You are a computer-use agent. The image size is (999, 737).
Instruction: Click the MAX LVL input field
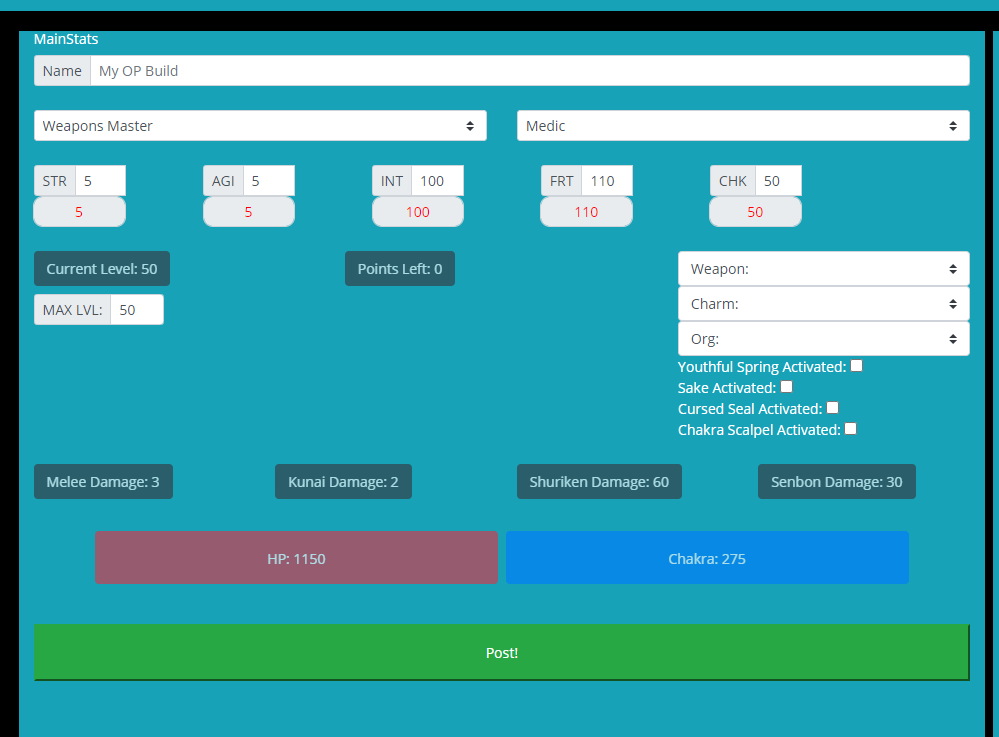click(x=137, y=310)
